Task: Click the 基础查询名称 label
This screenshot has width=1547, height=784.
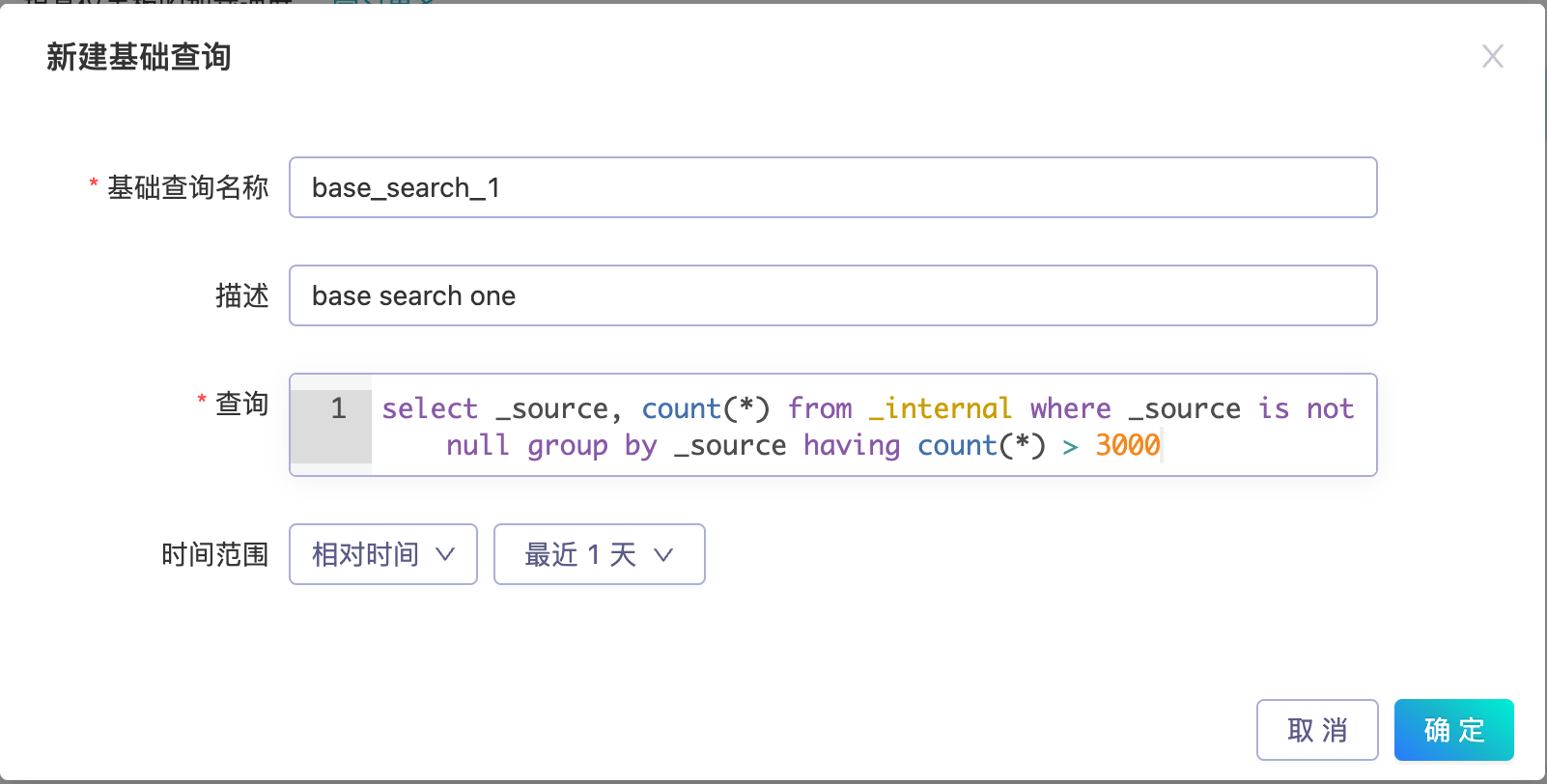Action: (x=187, y=187)
